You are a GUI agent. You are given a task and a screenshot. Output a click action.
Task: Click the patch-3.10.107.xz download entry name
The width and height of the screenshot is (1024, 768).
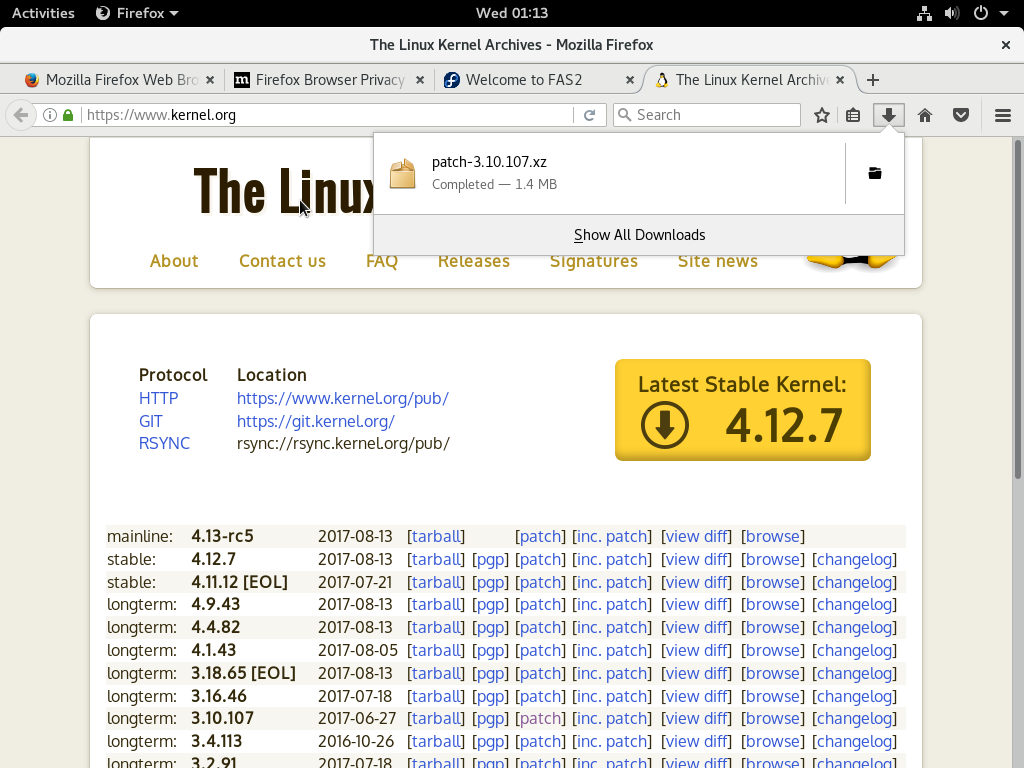click(x=489, y=162)
